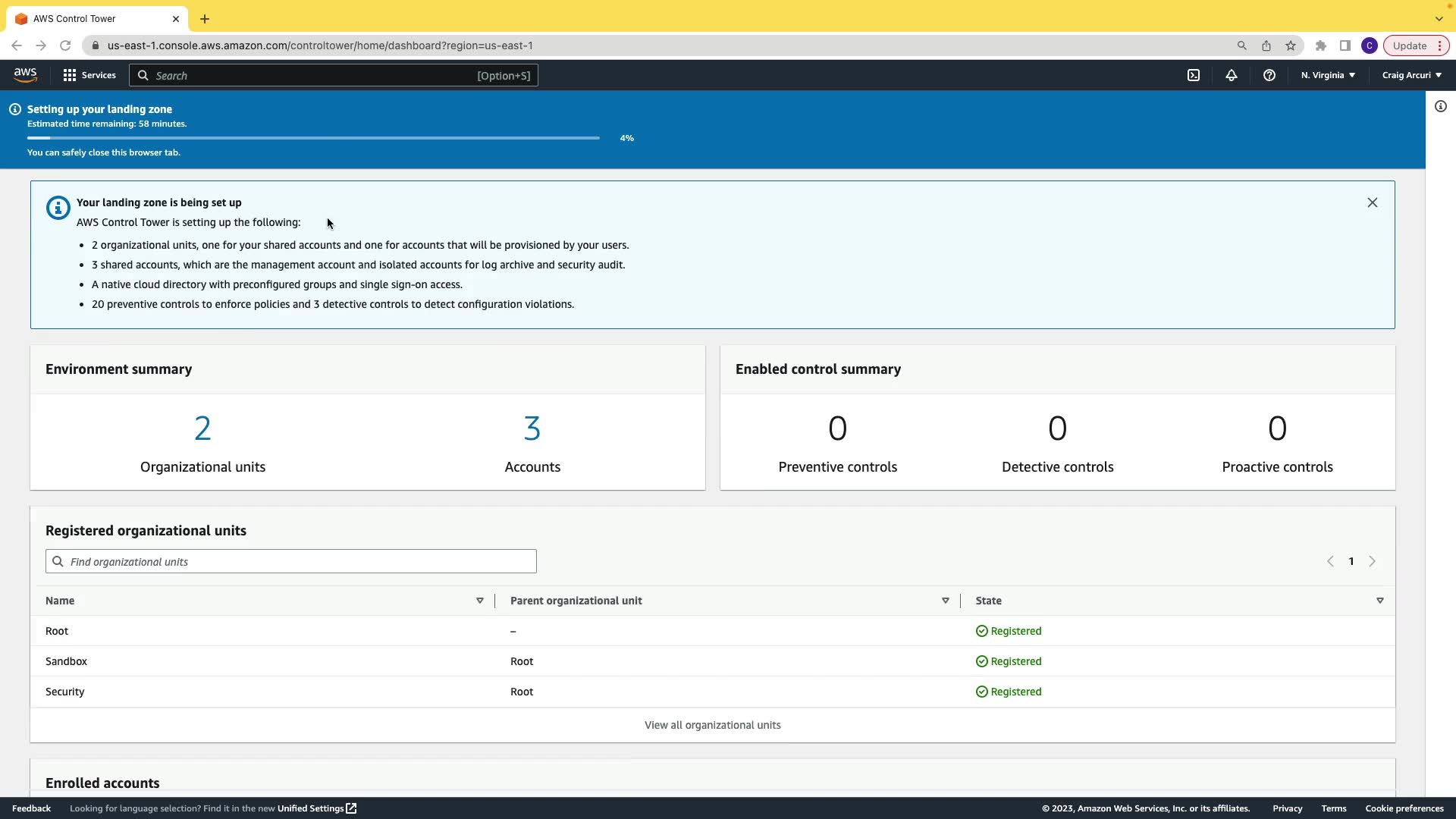
Task: Open the Services grid menu
Action: coord(89,75)
